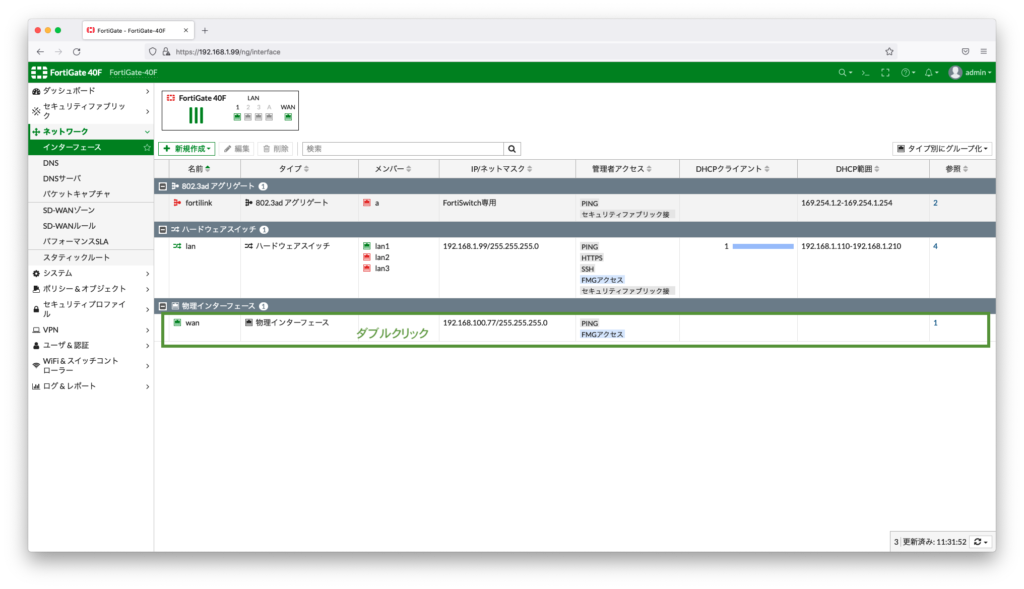1024x589 pixels.
Task: Select the wan interface name
Action: point(192,323)
